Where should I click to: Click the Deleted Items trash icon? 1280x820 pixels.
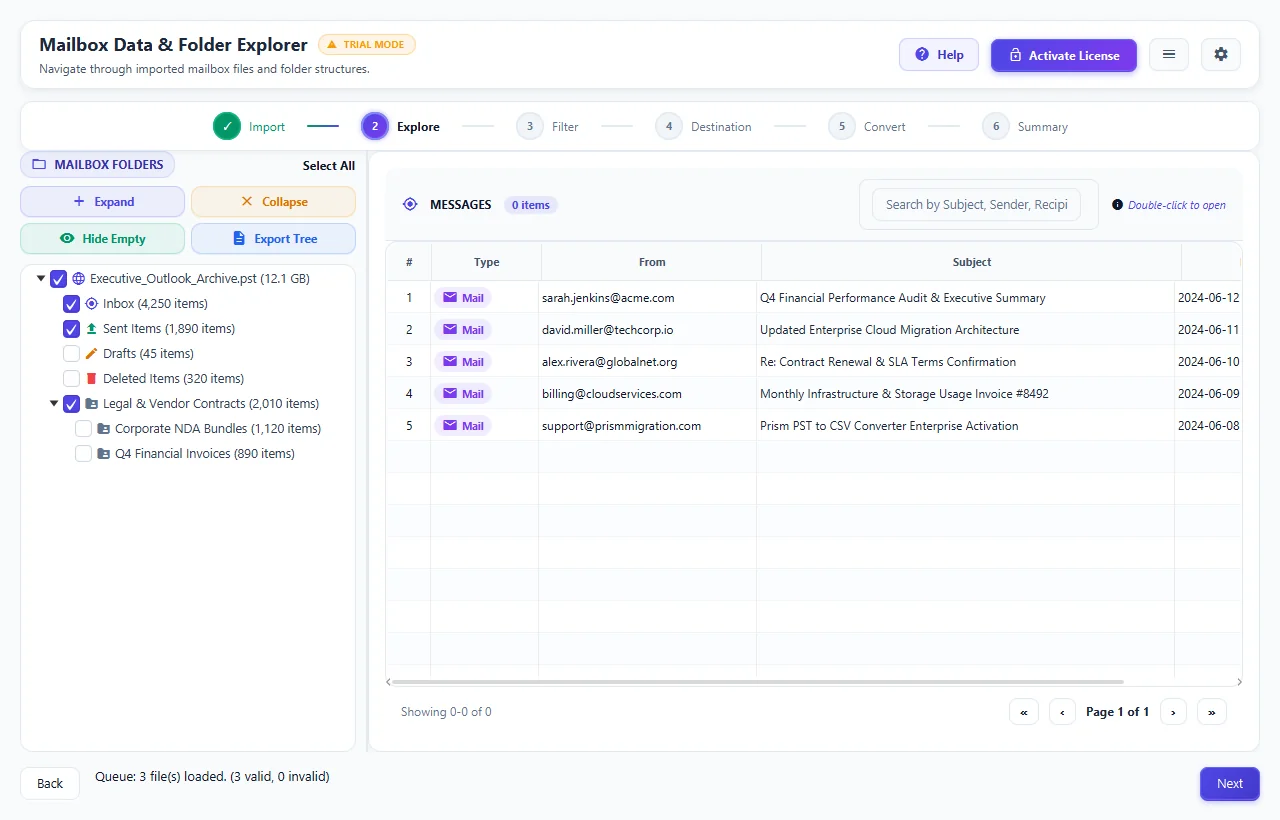[92, 378]
